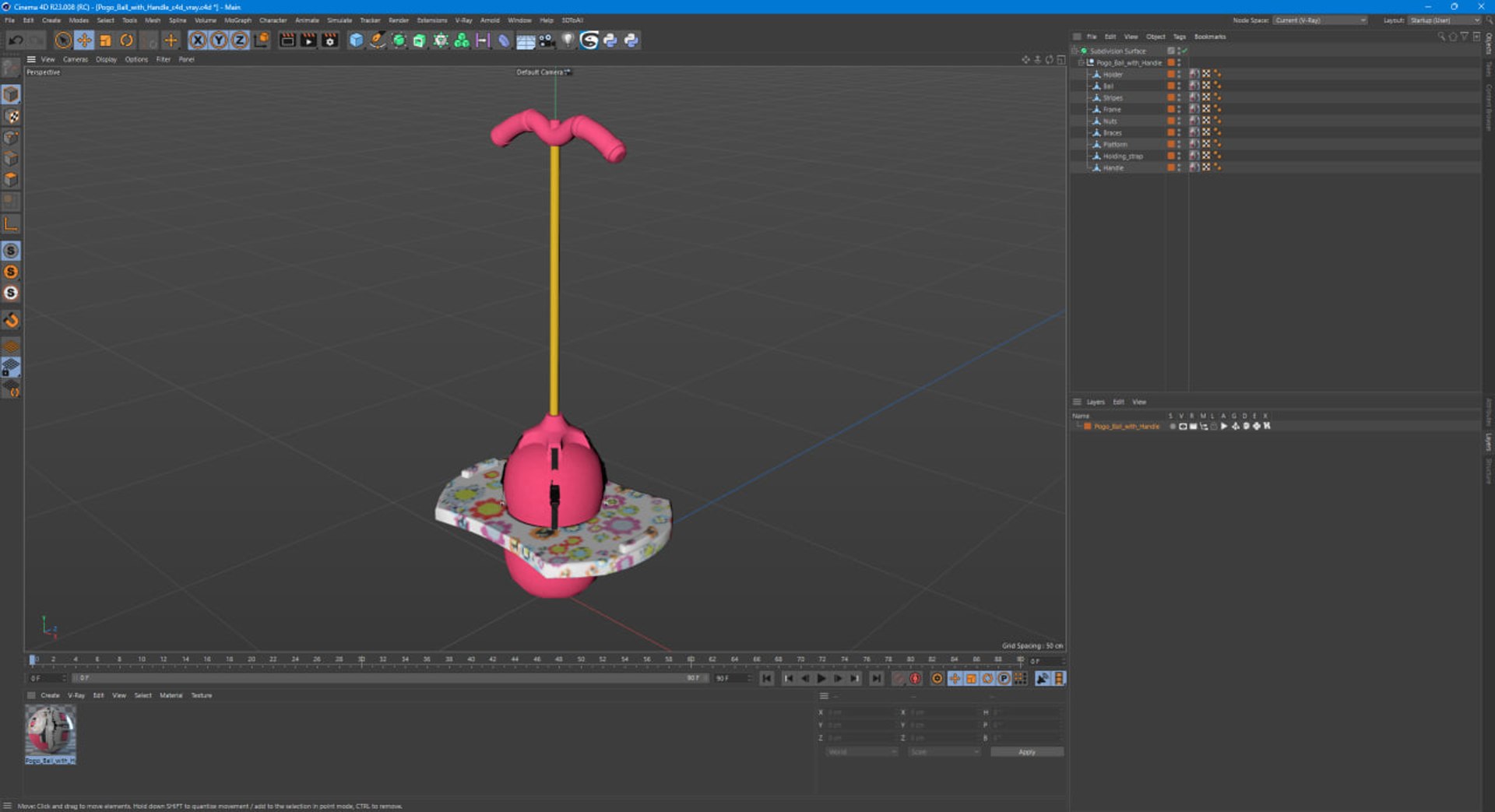Open the MoGraph menu
Screen dimensions: 1495x812
[x=237, y=20]
